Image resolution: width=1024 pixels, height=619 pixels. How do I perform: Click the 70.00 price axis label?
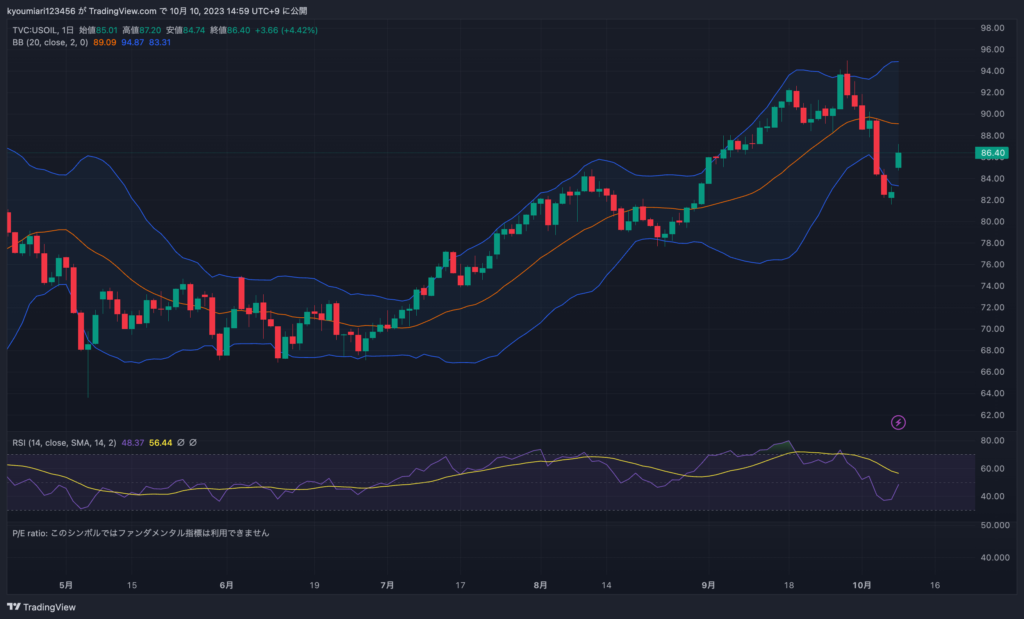coord(992,328)
